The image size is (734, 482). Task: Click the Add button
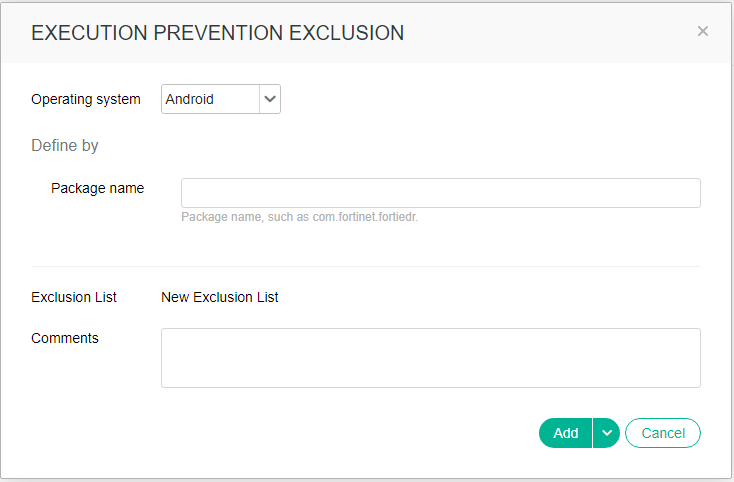pos(566,433)
